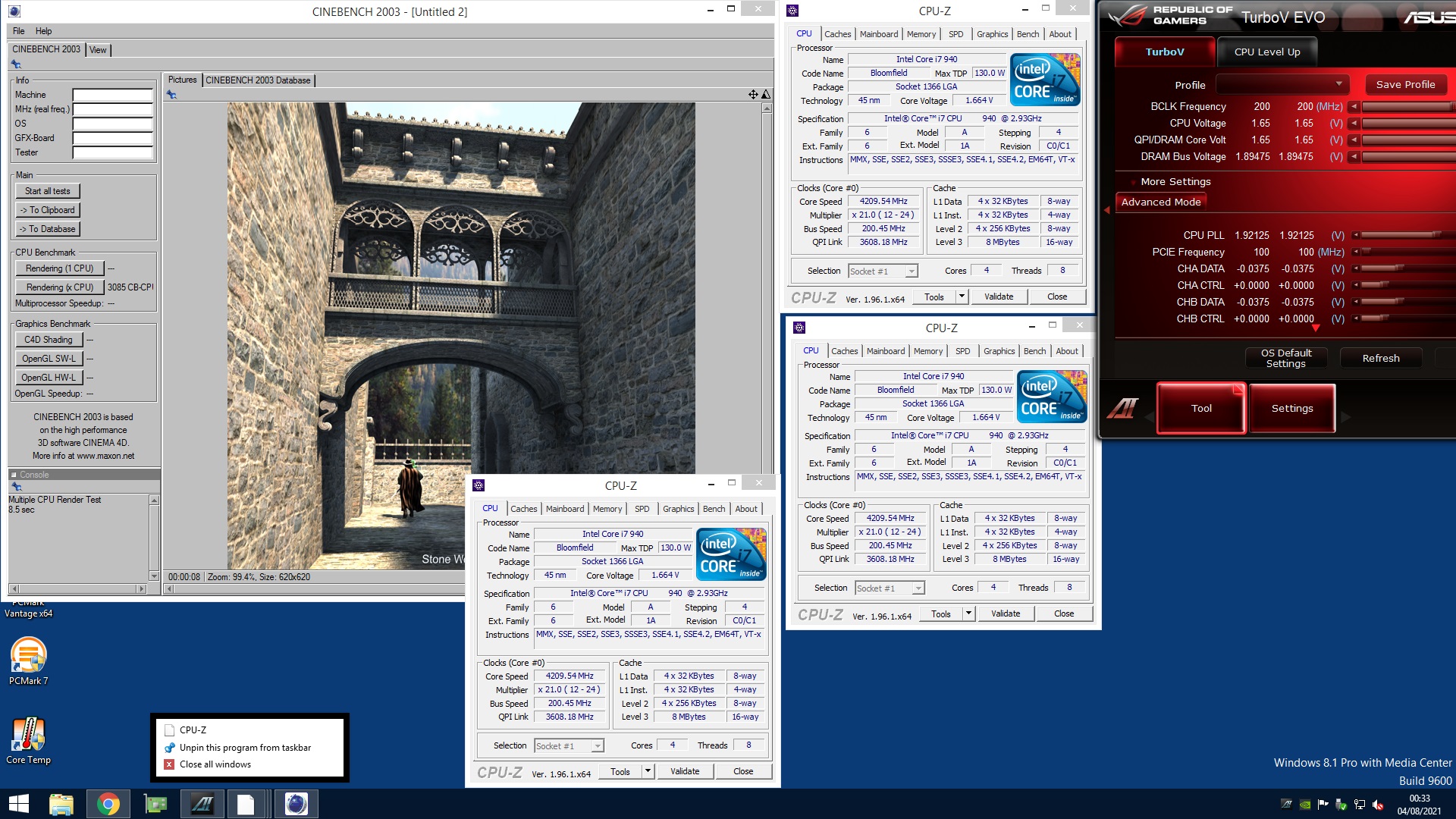Screen dimensions: 1456x819
Task: Click the Console panel vertical scrollbar
Action: 154,538
